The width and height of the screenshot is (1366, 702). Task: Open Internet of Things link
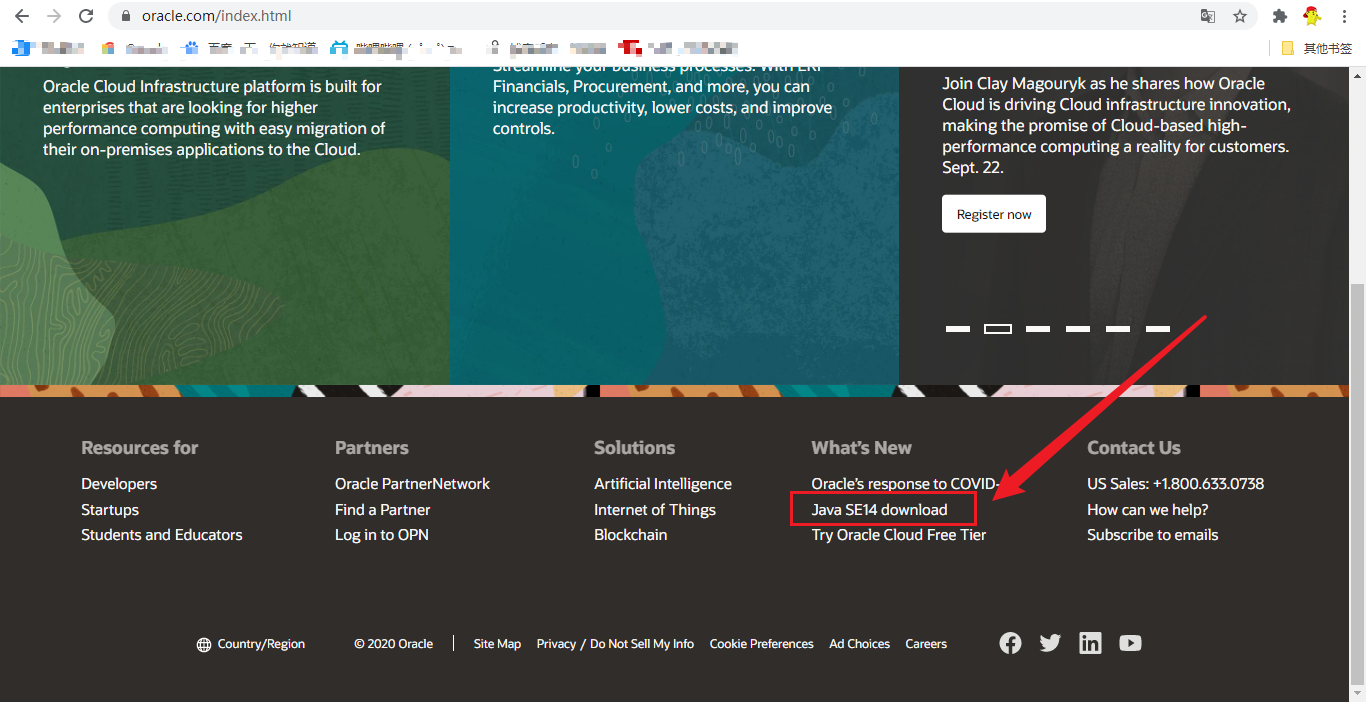click(655, 510)
